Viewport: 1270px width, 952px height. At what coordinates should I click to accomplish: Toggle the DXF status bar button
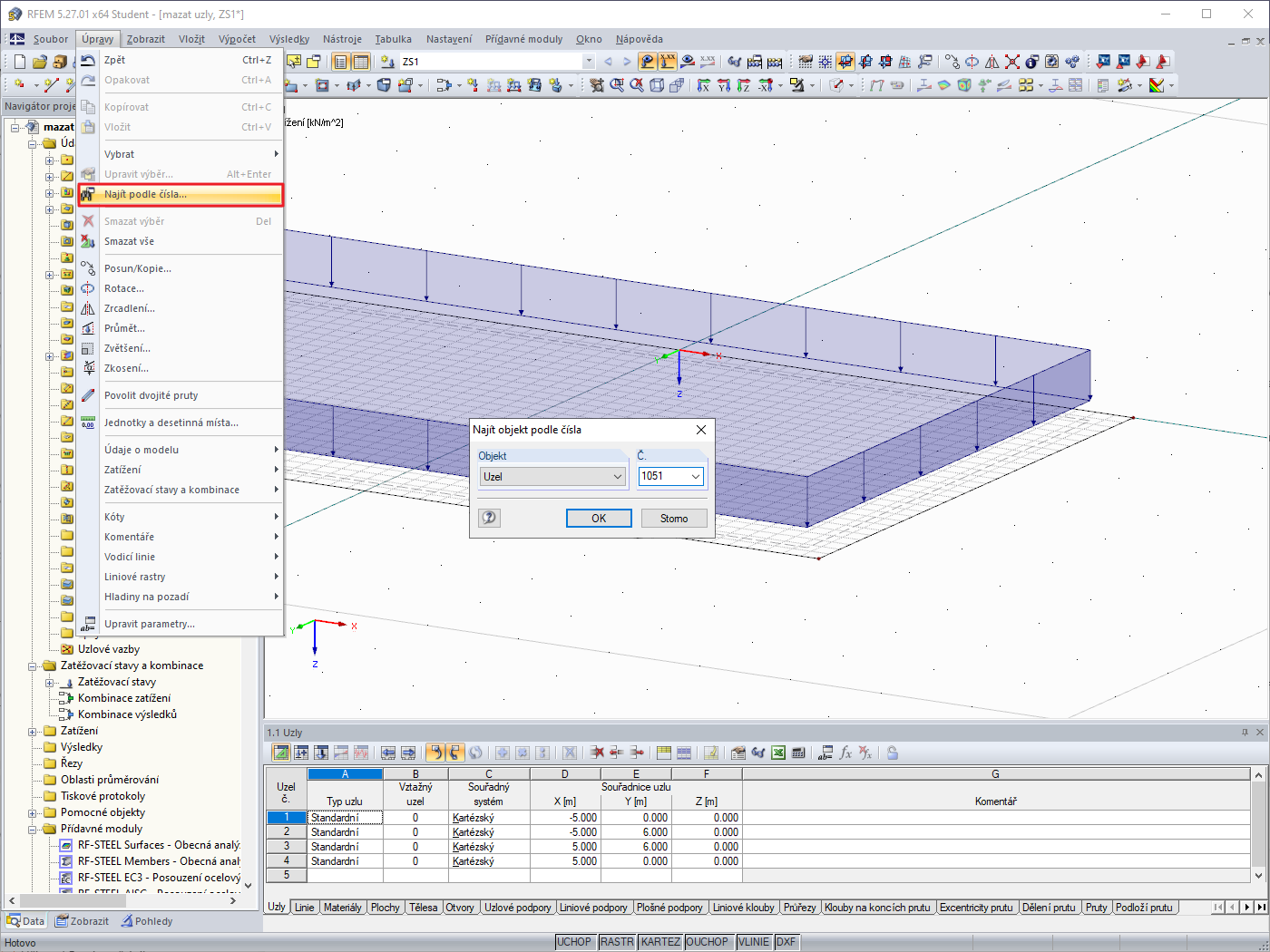click(x=786, y=942)
